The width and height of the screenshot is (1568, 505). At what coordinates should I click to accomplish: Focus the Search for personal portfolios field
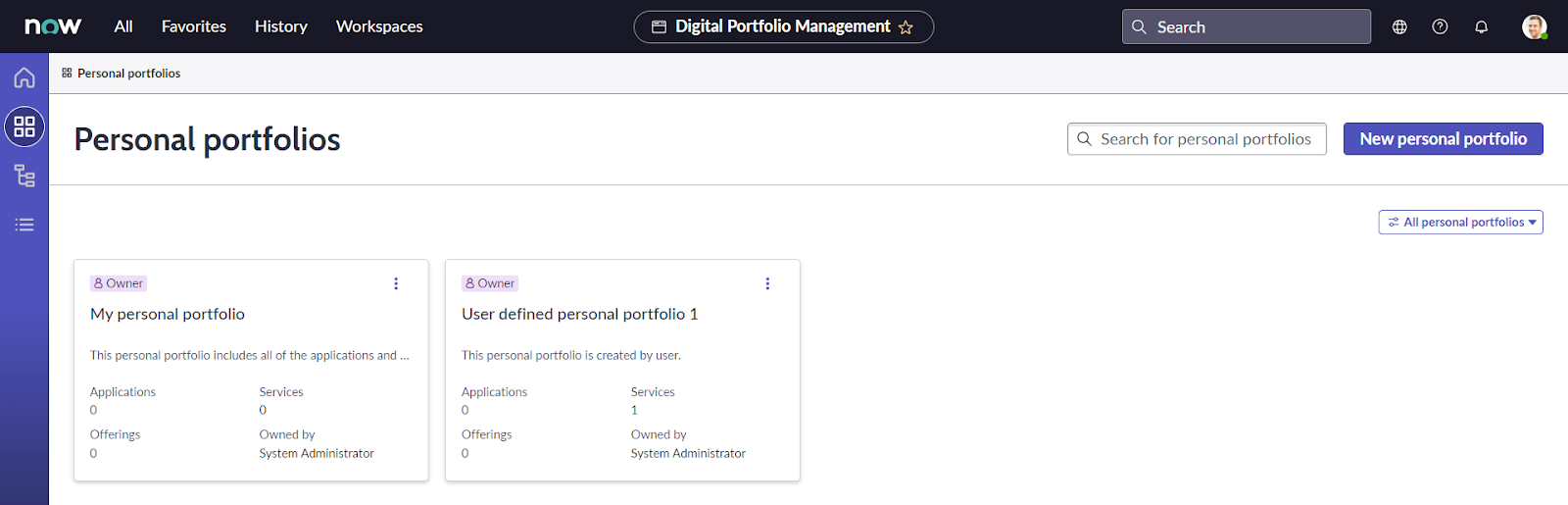(1204, 139)
